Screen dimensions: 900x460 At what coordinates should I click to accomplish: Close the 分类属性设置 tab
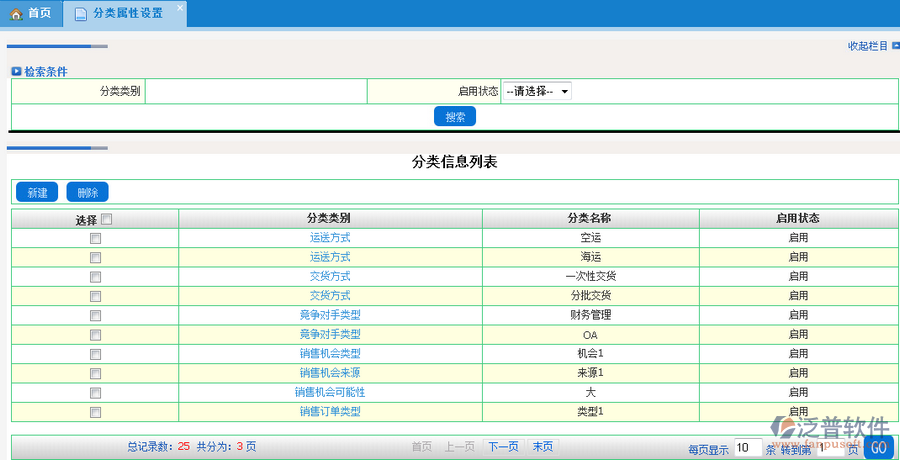(180, 8)
